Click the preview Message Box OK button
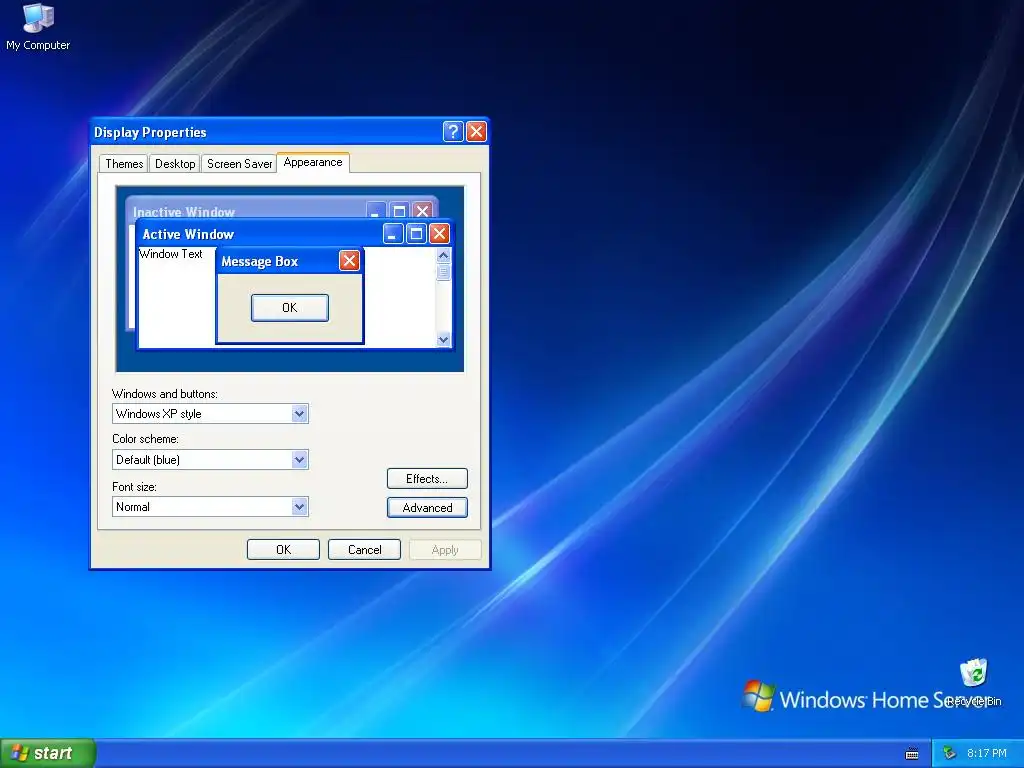This screenshot has height=768, width=1024. (x=290, y=308)
